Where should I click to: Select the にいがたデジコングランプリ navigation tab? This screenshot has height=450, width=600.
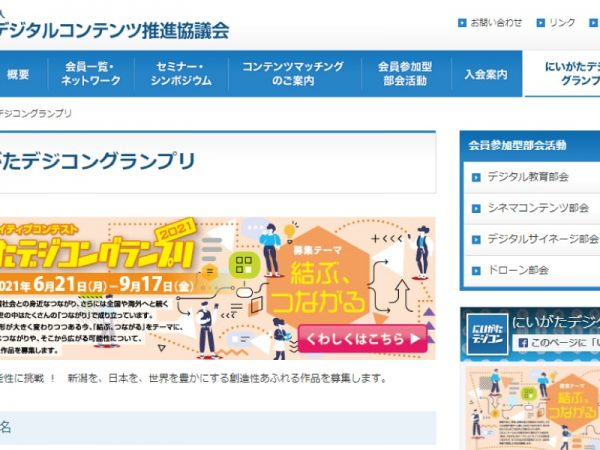point(562,74)
